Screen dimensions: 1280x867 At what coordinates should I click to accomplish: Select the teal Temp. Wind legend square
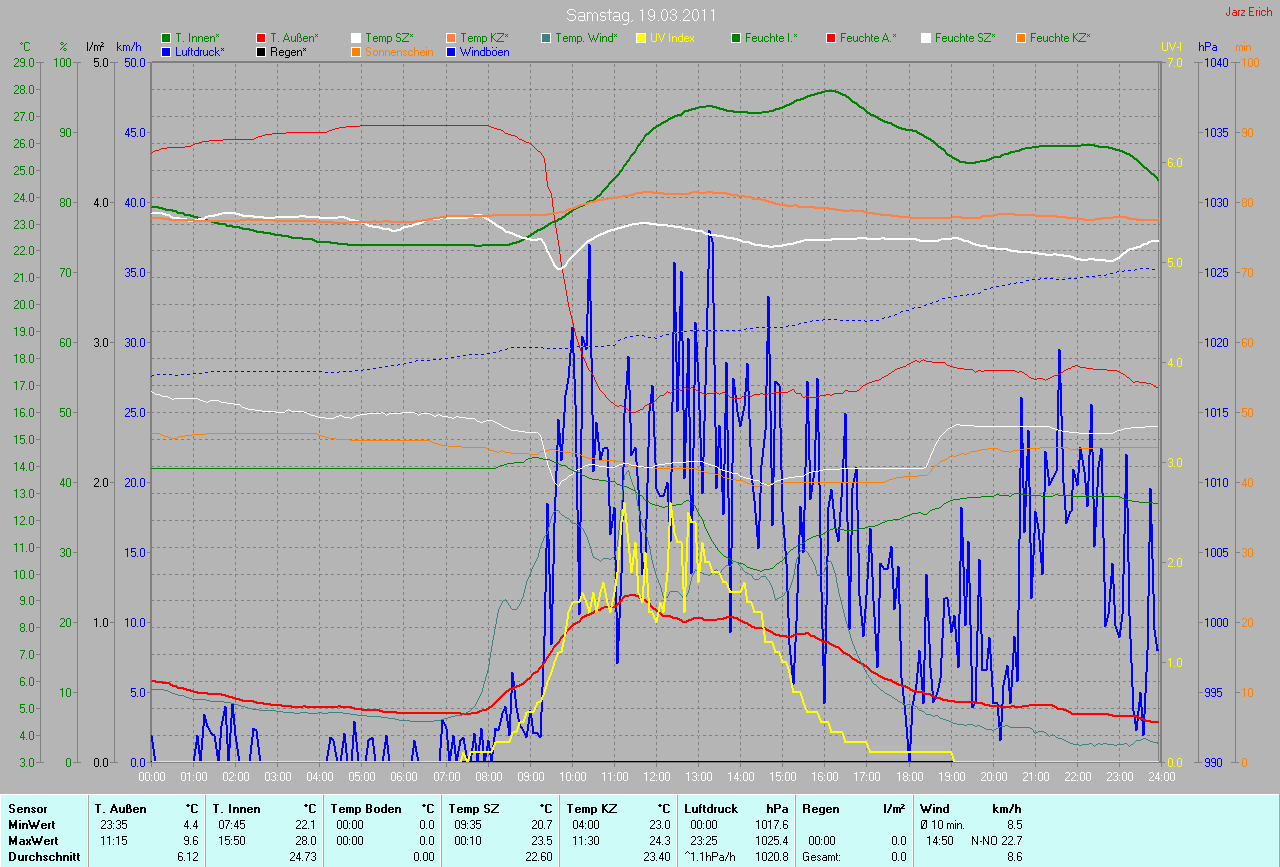(x=546, y=38)
